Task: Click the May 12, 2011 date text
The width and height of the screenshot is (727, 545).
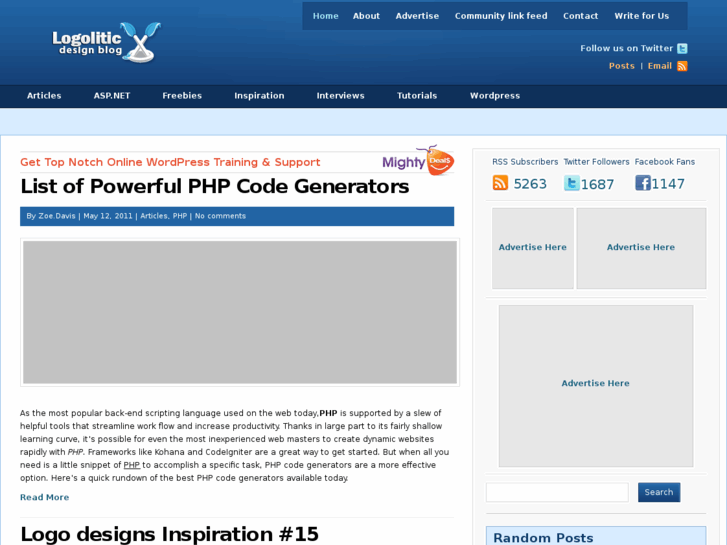Action: point(108,216)
